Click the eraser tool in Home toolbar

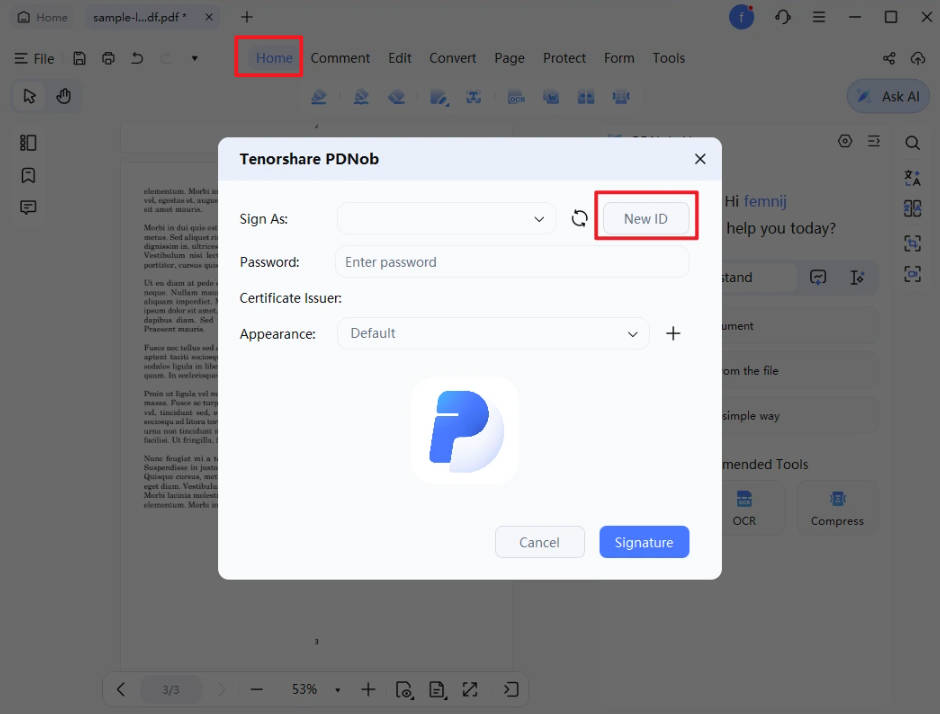(x=396, y=97)
